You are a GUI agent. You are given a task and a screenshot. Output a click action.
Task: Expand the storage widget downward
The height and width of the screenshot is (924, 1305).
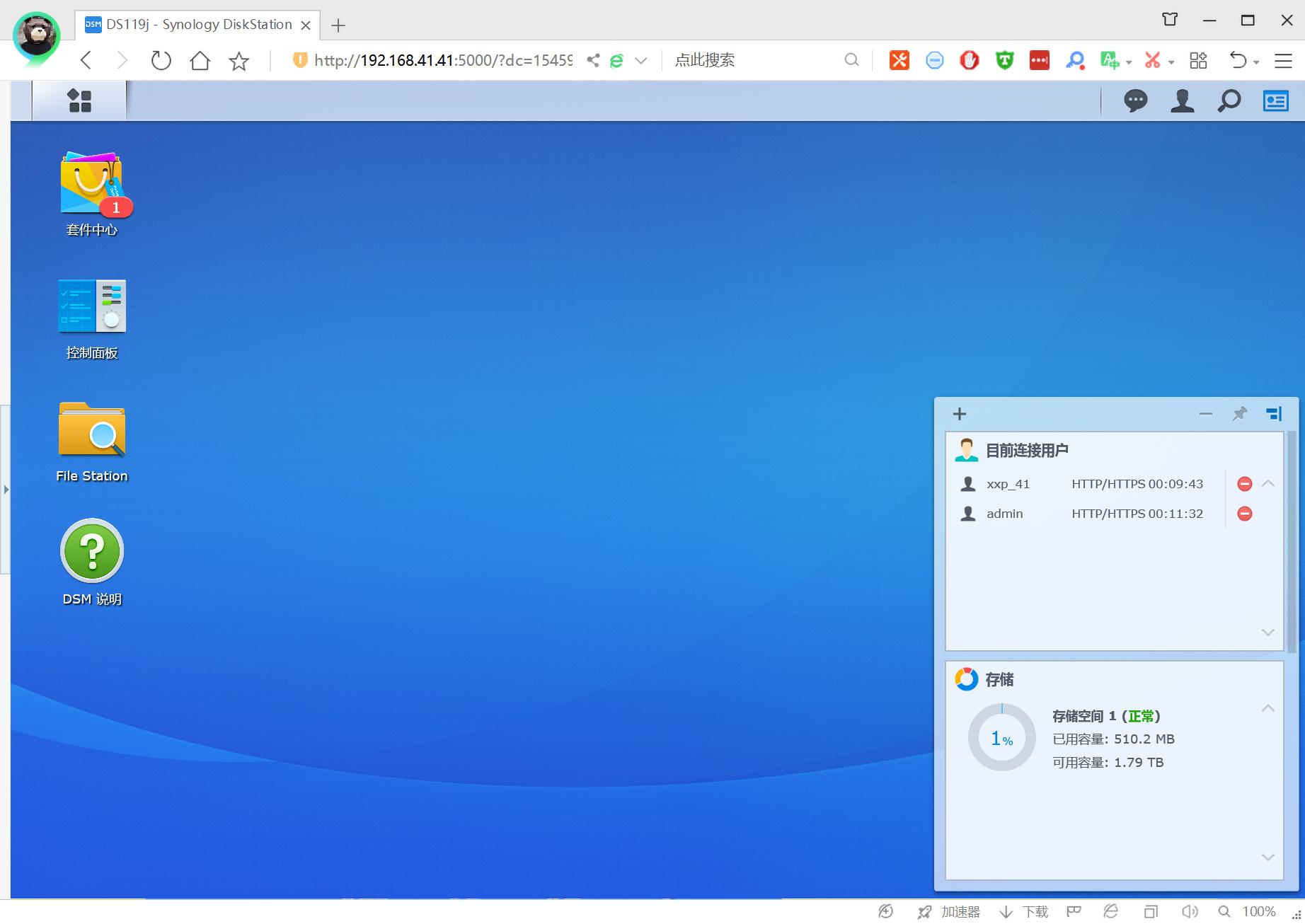pyautogui.click(x=1267, y=857)
